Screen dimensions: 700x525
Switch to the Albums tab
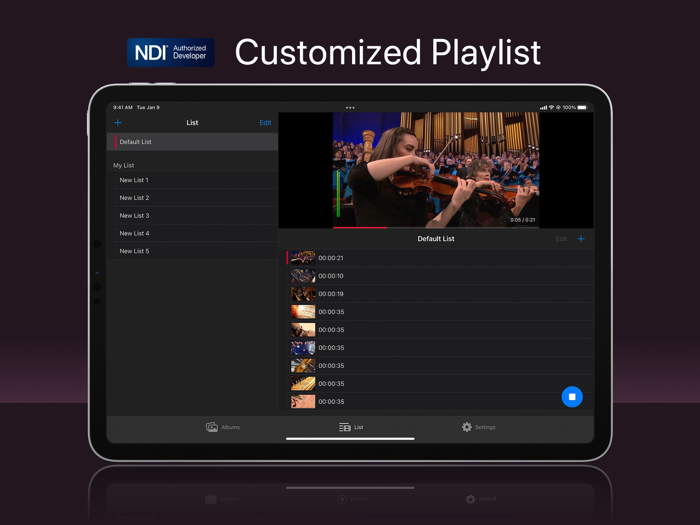[223, 427]
